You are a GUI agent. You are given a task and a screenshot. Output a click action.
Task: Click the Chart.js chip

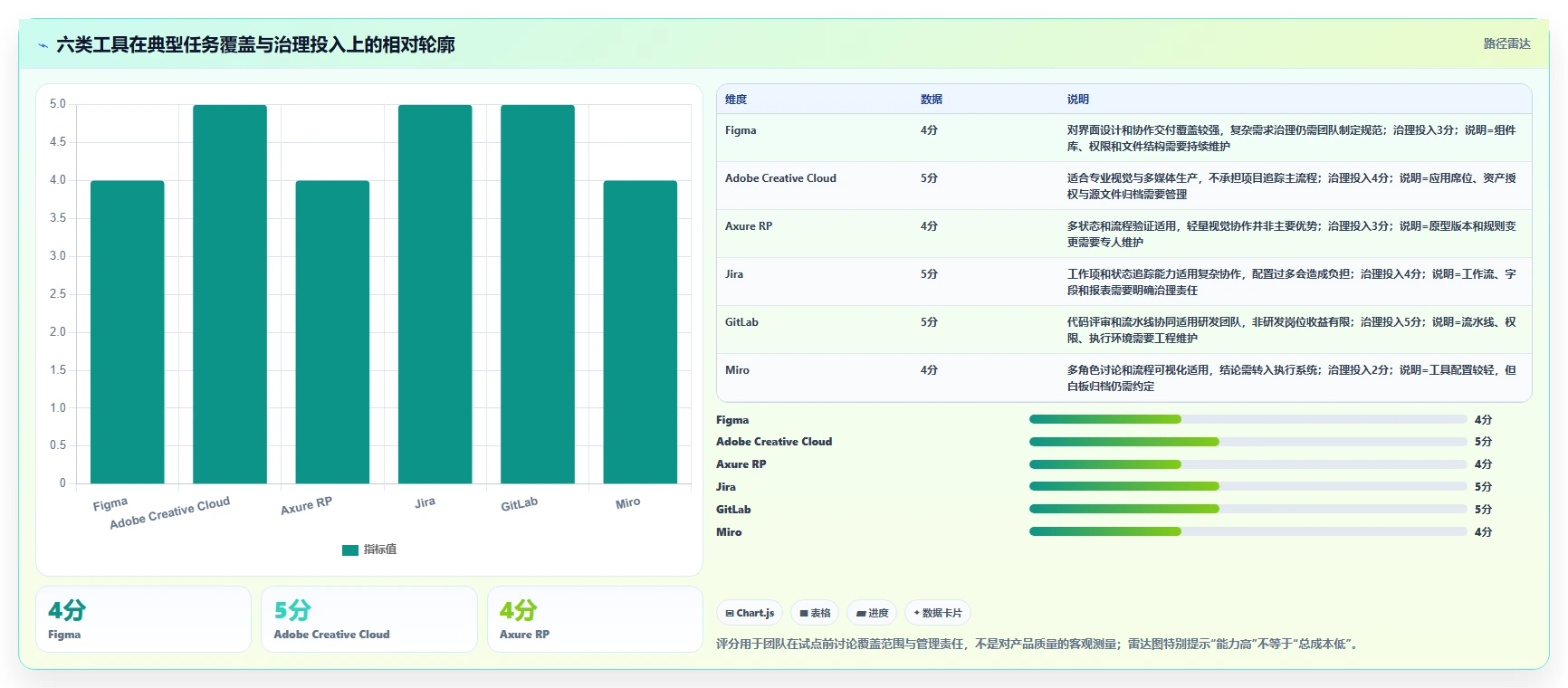[750, 613]
